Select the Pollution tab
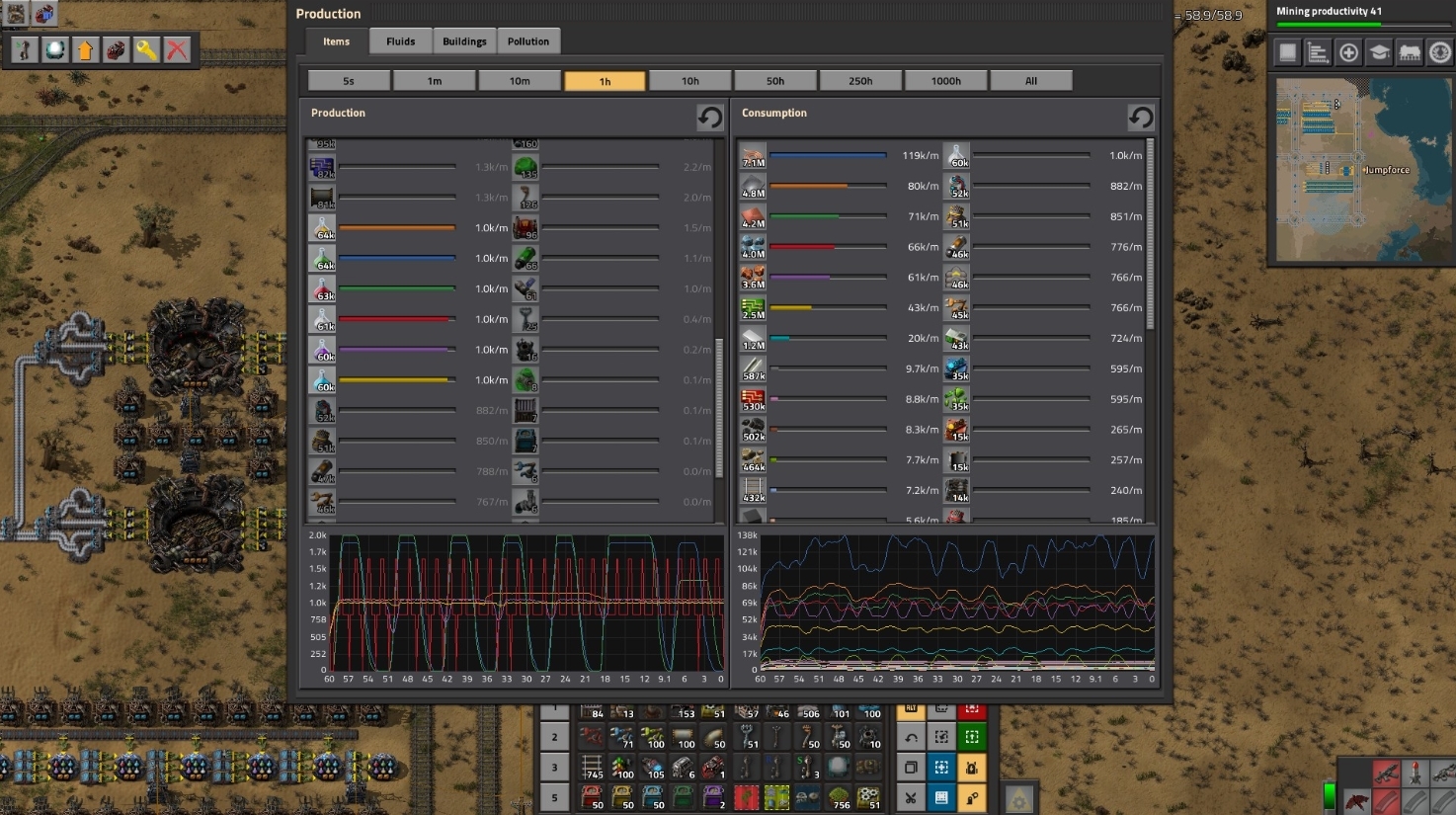Screen dimensions: 1456x815 (x=528, y=41)
